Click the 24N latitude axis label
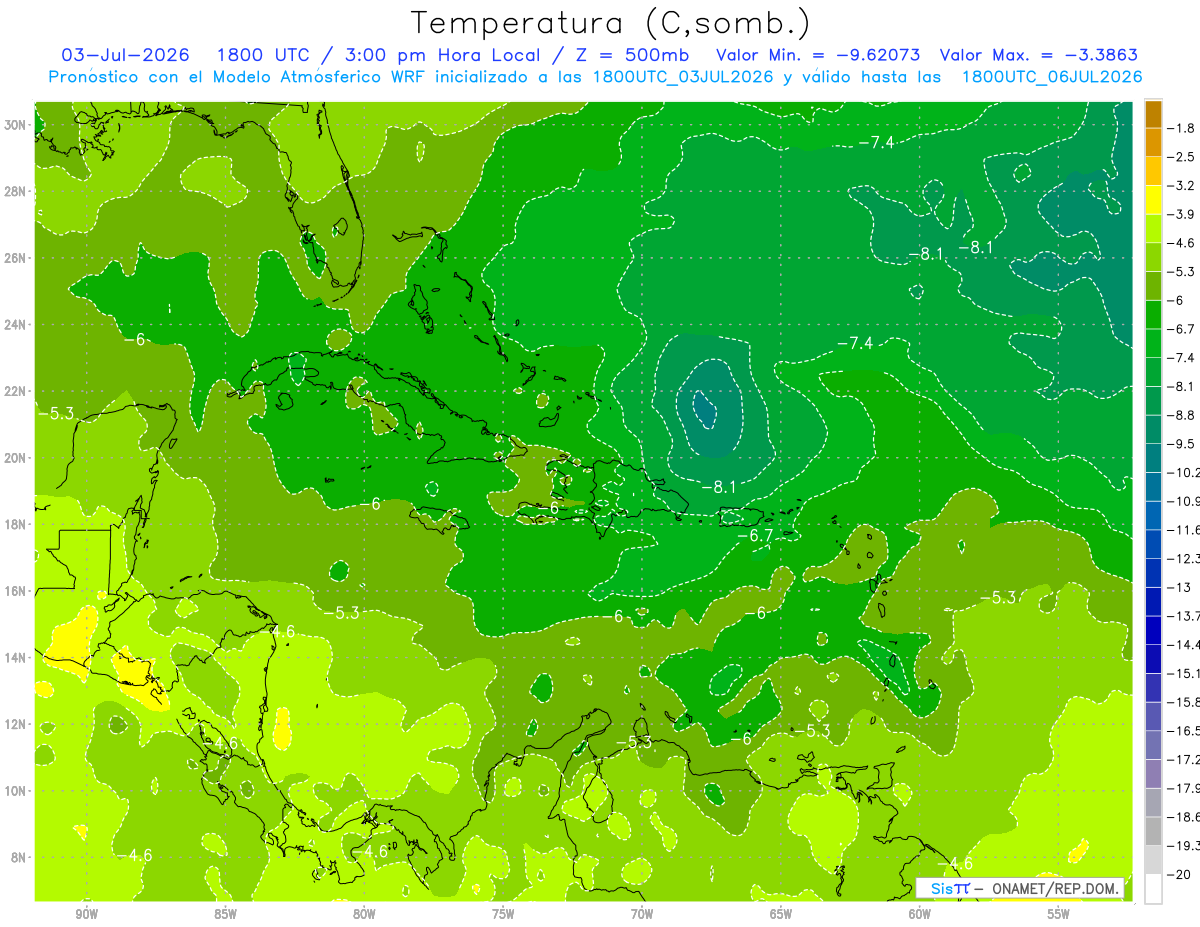 click(16, 324)
